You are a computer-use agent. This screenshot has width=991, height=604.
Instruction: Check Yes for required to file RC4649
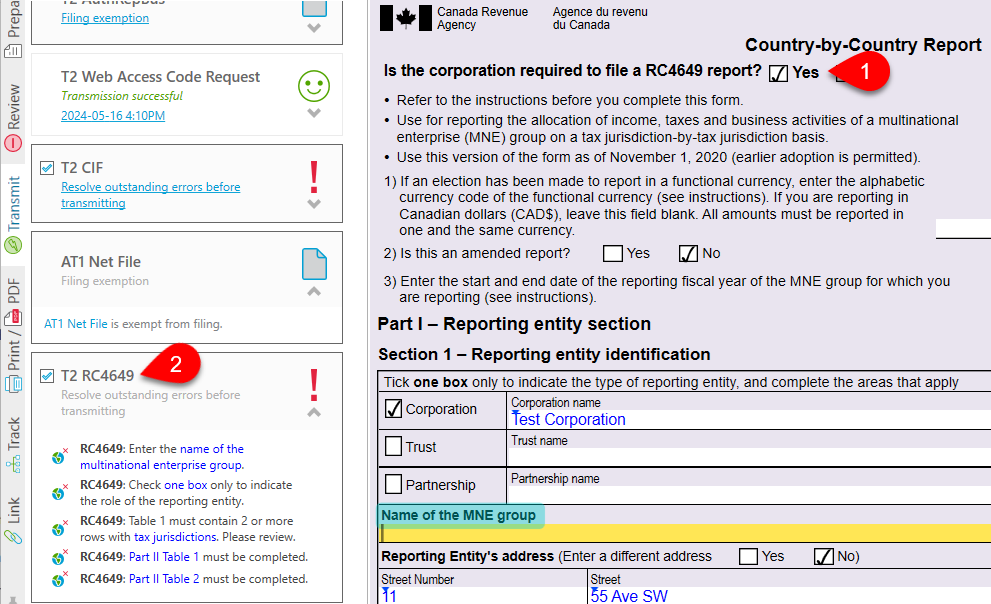778,73
